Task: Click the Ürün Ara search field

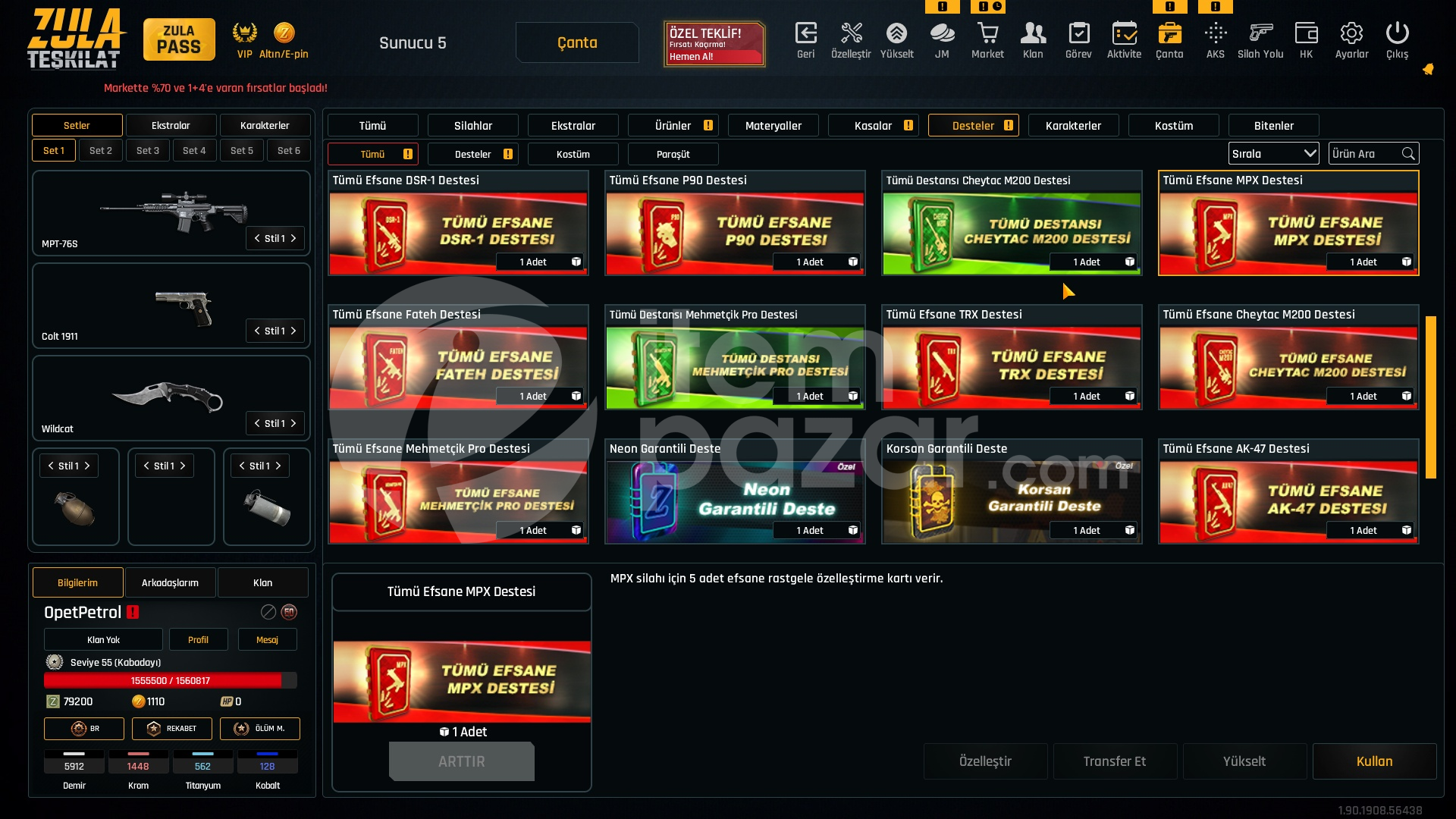Action: tap(1374, 154)
